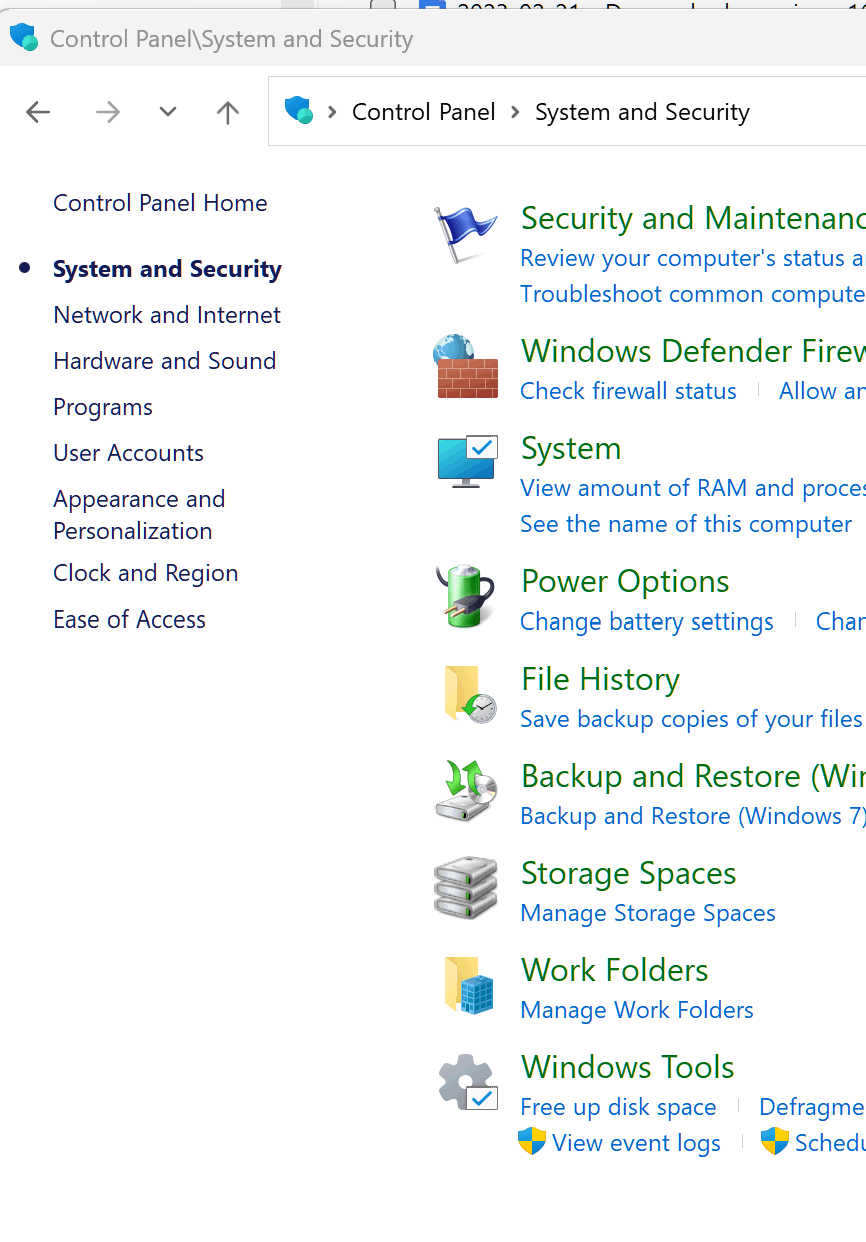Go up one level with the up arrow
The image size is (866, 1242).
tap(228, 112)
